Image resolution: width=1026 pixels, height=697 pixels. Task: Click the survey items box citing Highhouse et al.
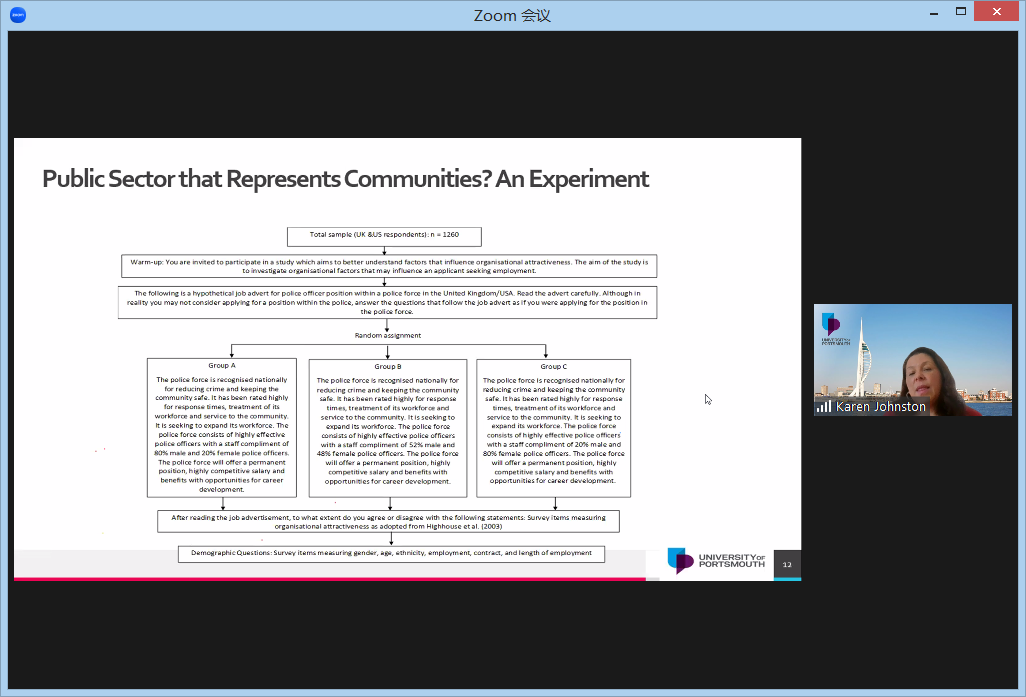point(388,522)
